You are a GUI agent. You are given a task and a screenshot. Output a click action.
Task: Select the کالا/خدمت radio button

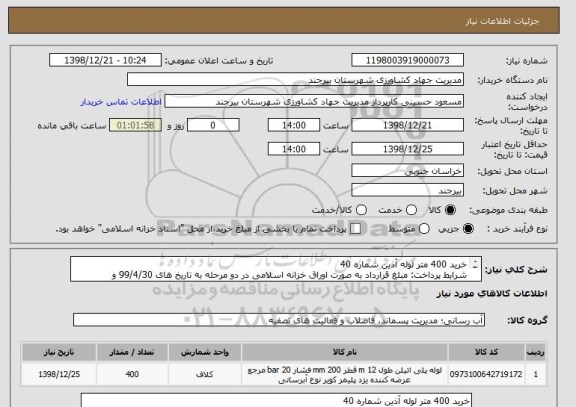[x=361, y=210]
